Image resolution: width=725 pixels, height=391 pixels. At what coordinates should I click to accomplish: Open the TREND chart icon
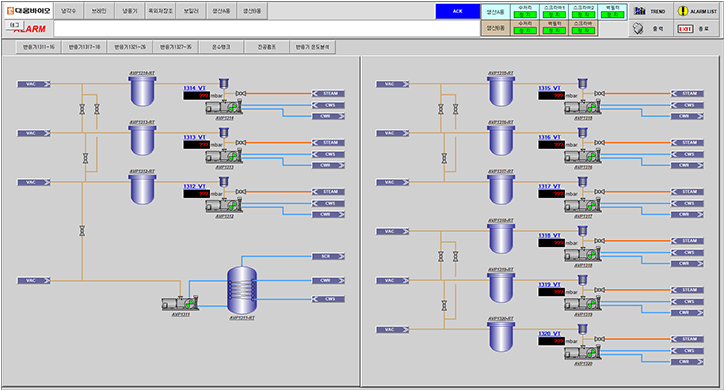pos(639,11)
